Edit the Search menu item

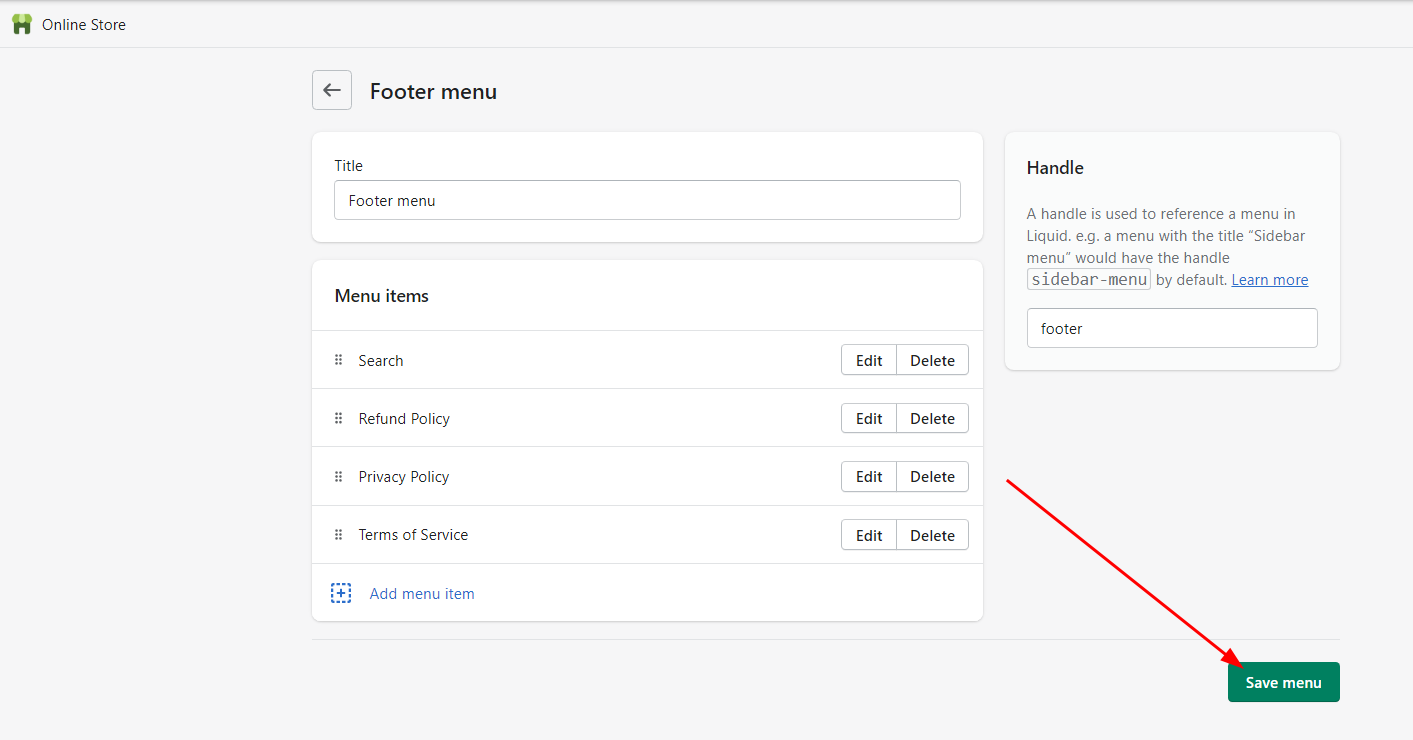pyautogui.click(x=868, y=360)
